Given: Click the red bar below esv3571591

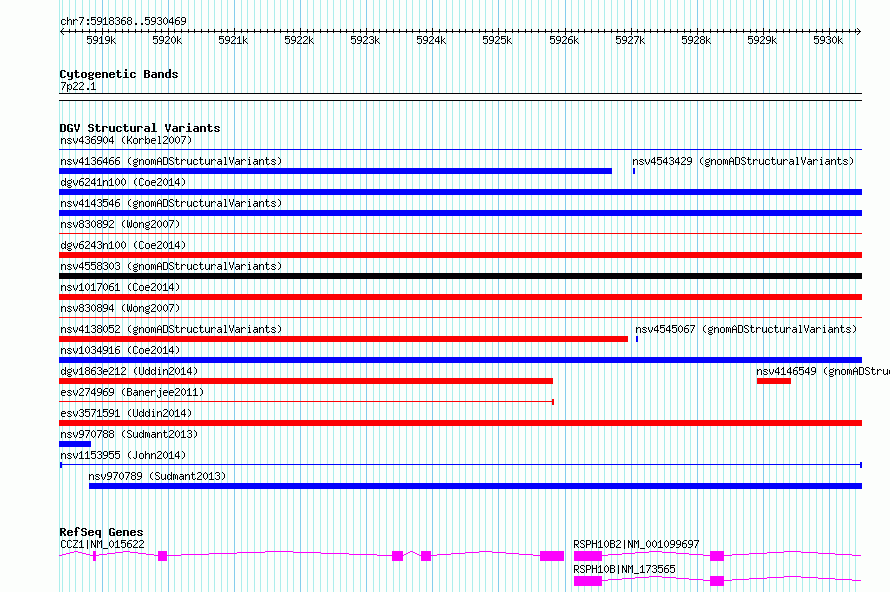Looking at the screenshot, I should pos(460,423).
